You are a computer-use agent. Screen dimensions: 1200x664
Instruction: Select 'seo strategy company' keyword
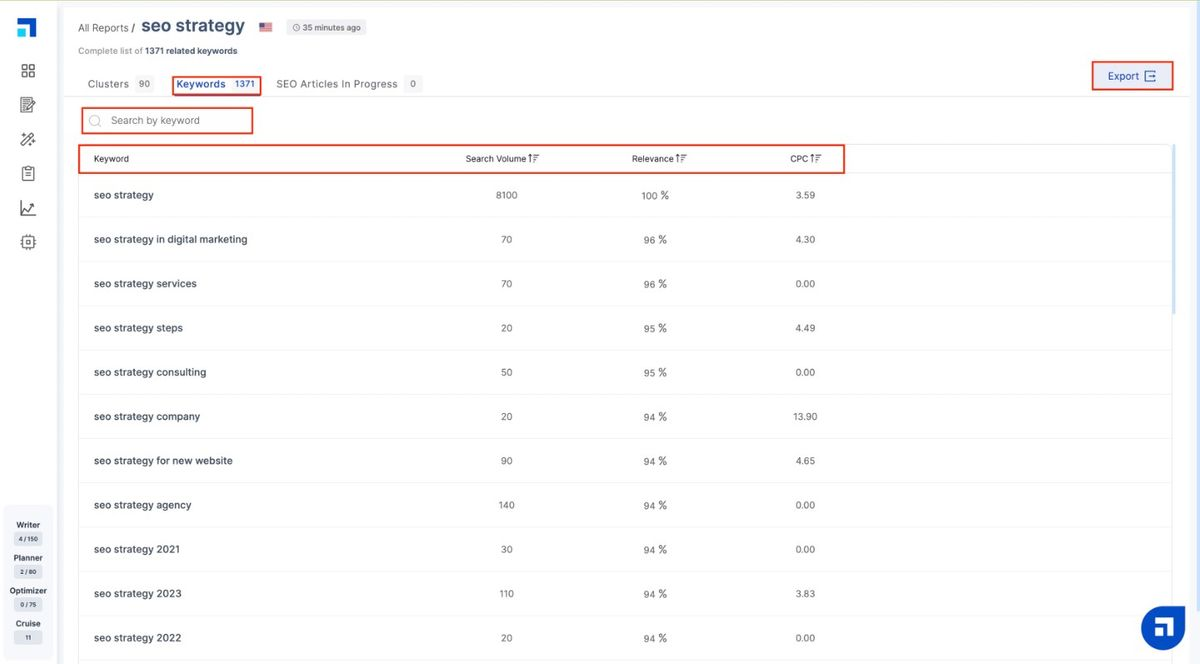(x=147, y=417)
